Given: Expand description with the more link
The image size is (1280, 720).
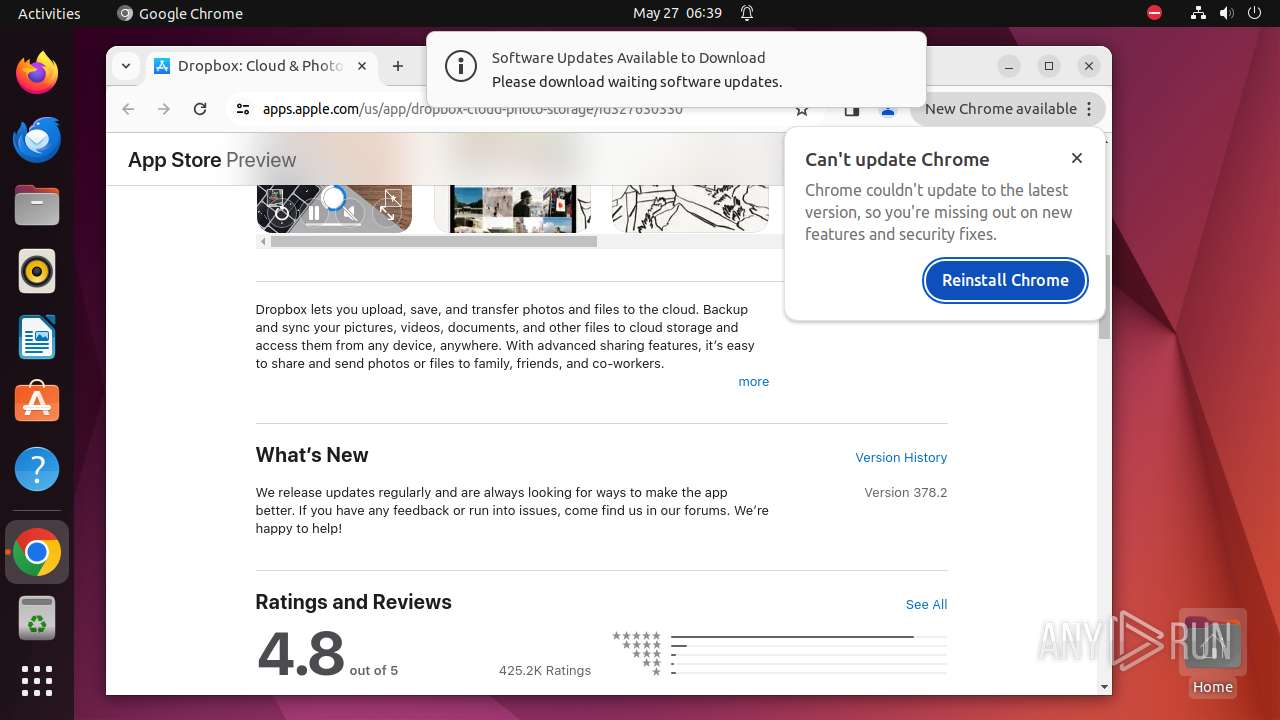Looking at the screenshot, I should [753, 382].
